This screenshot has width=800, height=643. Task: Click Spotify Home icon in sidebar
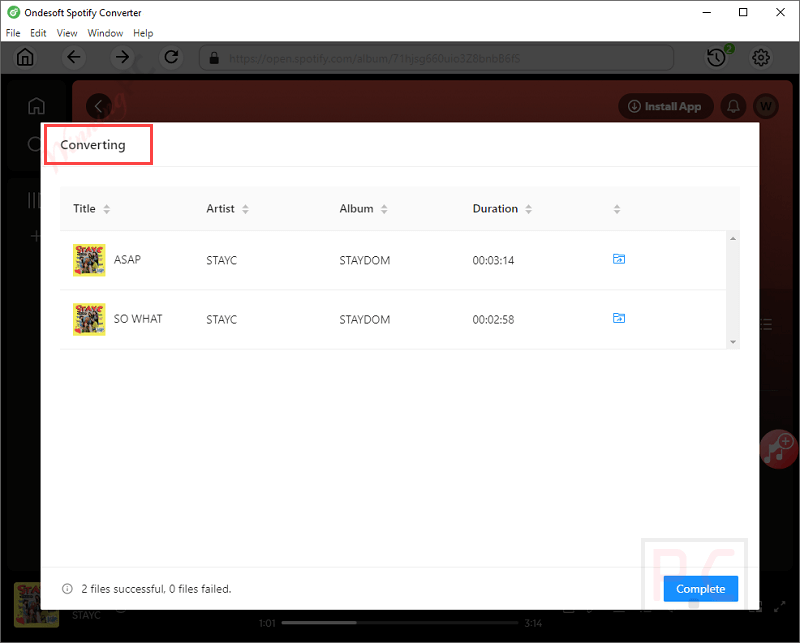click(x=36, y=106)
